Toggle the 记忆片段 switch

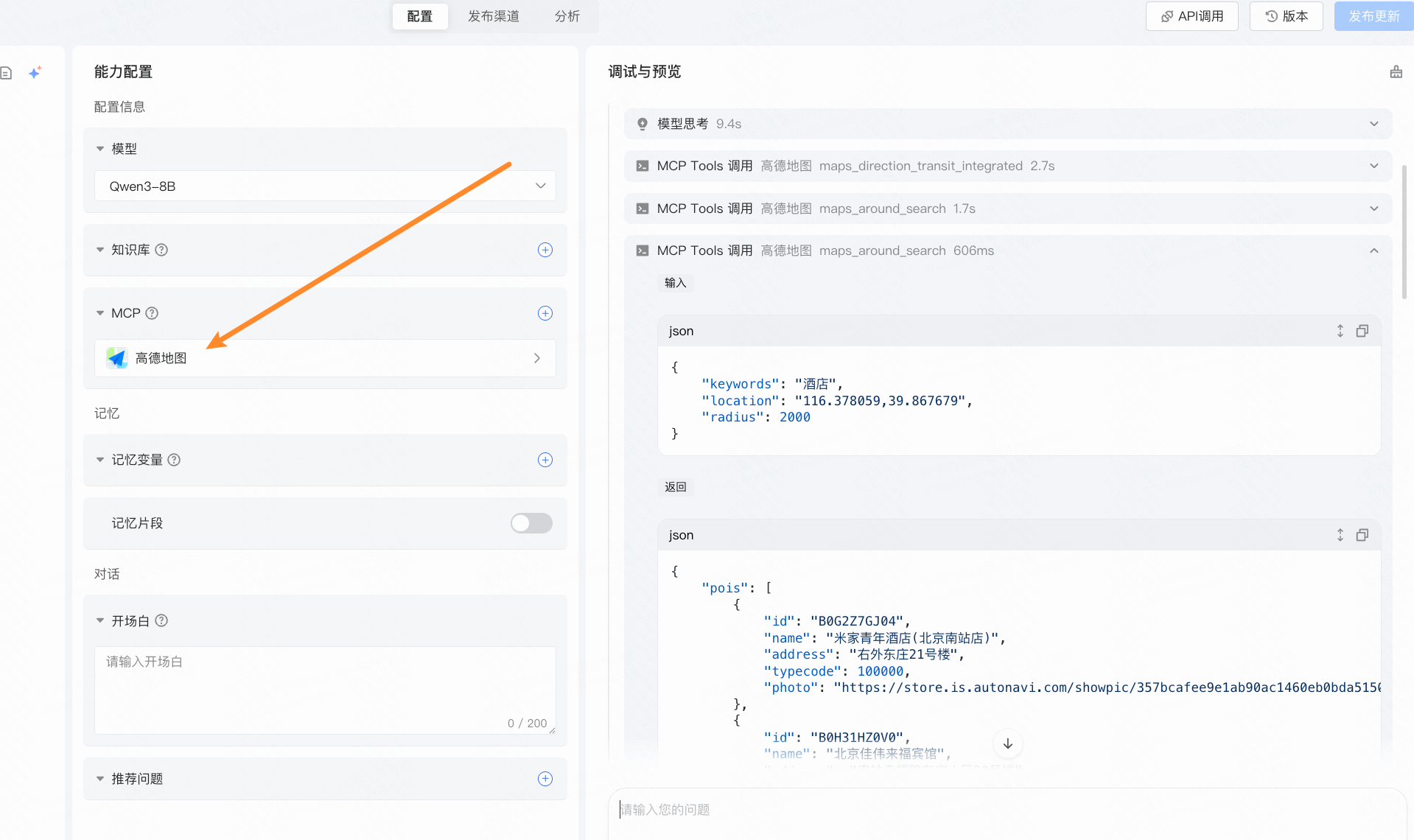tap(531, 523)
